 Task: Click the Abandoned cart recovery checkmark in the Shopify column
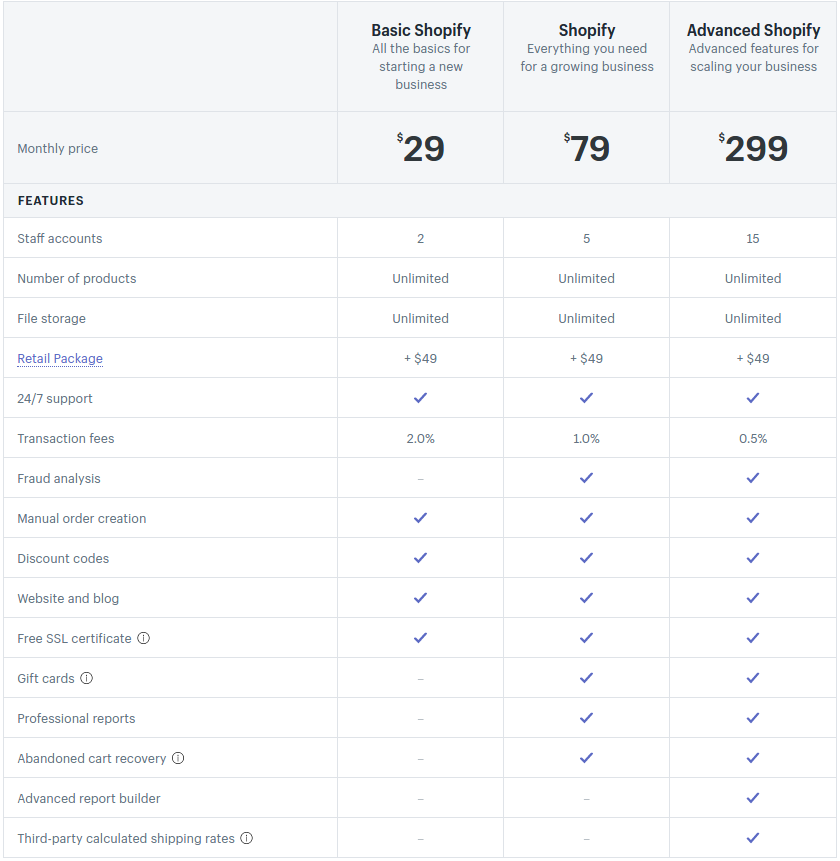coord(586,758)
